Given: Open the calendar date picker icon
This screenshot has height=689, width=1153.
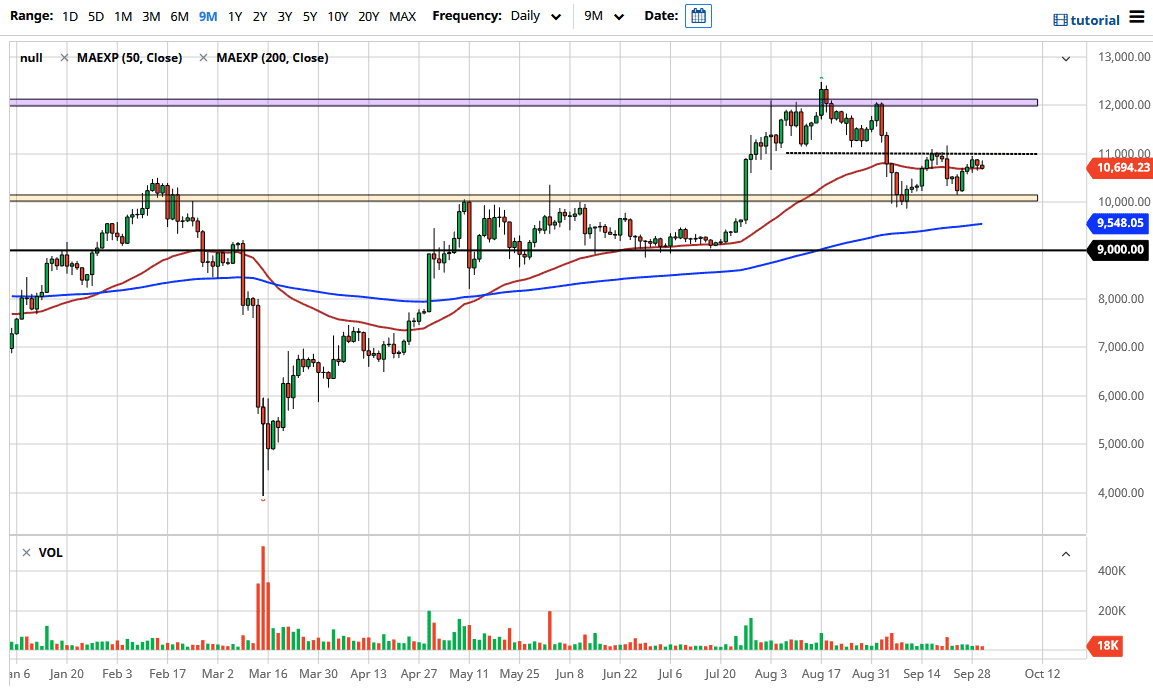Looking at the screenshot, I should pos(698,15).
